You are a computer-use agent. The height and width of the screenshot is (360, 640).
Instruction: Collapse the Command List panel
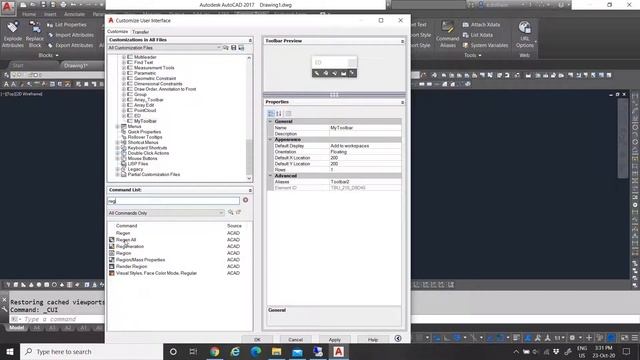click(x=250, y=190)
